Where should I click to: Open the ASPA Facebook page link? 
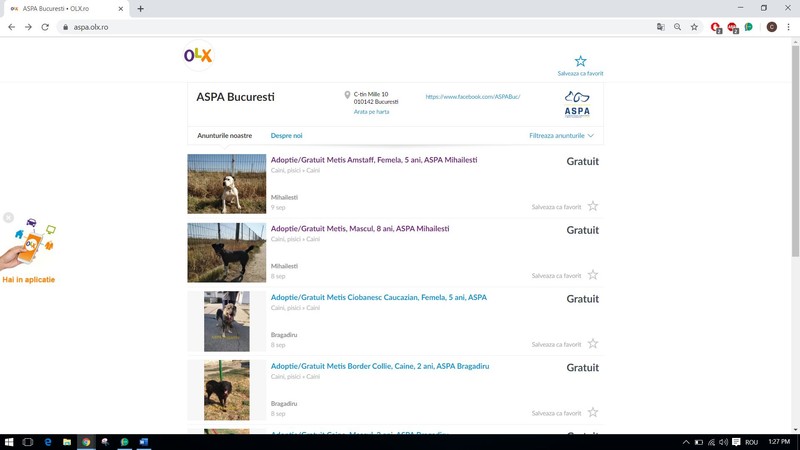coord(473,96)
